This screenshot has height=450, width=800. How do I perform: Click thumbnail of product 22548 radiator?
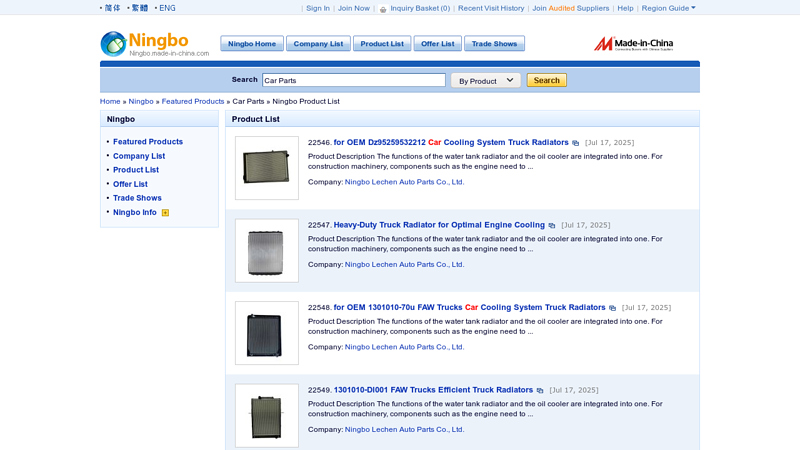[x=267, y=333]
